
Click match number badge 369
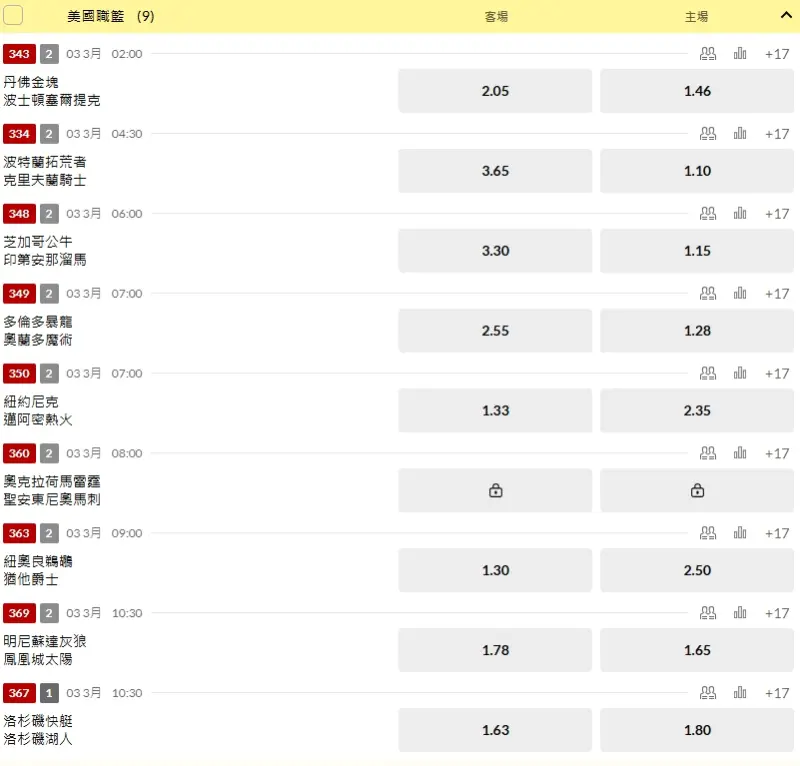(x=19, y=613)
